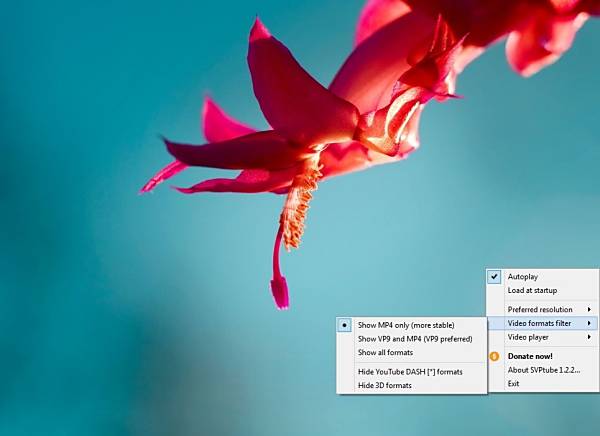Click the Autoplay checkmark icon
Image resolution: width=600 pixels, height=436 pixels.
pos(494,276)
